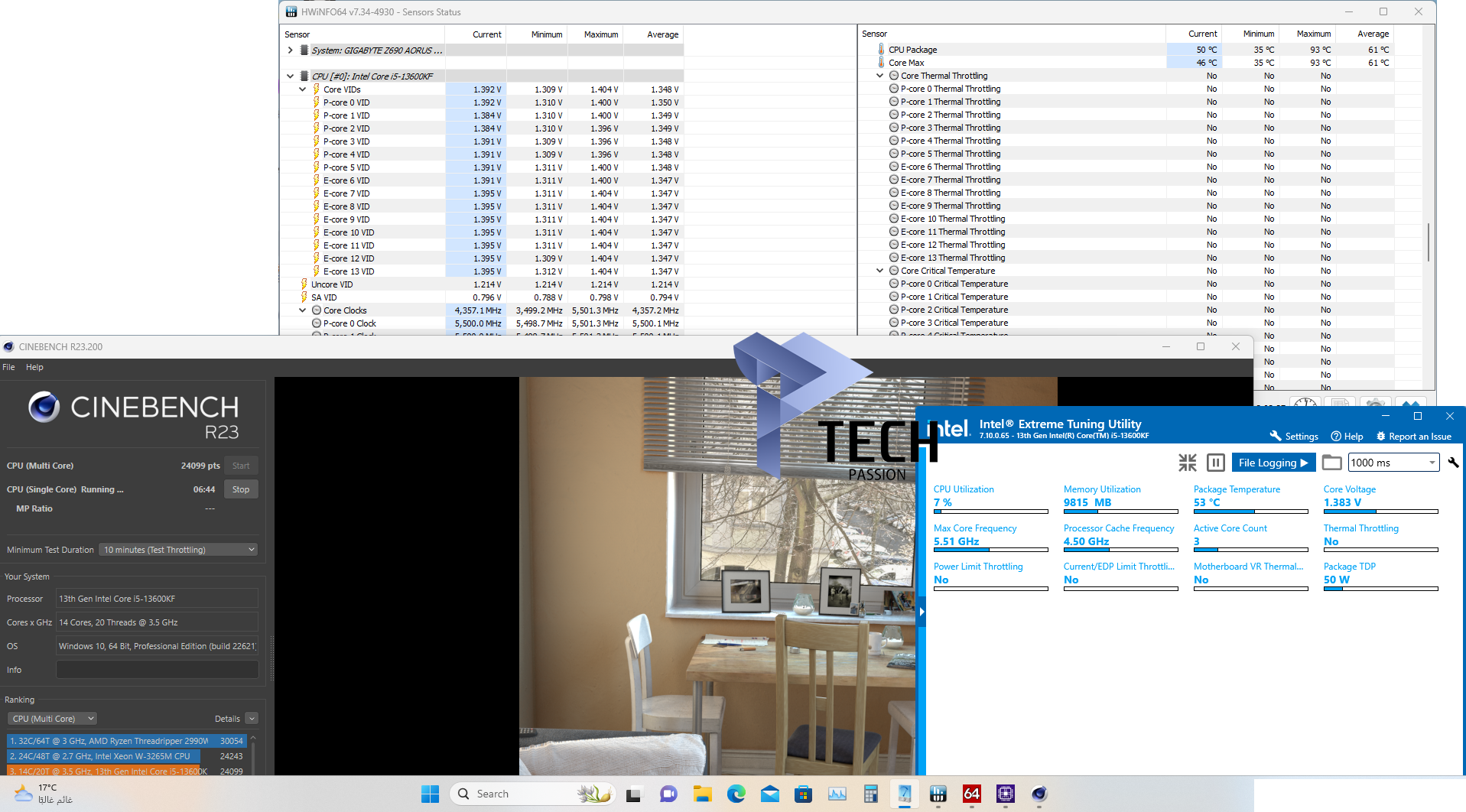
Task: Collapse the Core VIDs tree node
Action: click(303, 89)
